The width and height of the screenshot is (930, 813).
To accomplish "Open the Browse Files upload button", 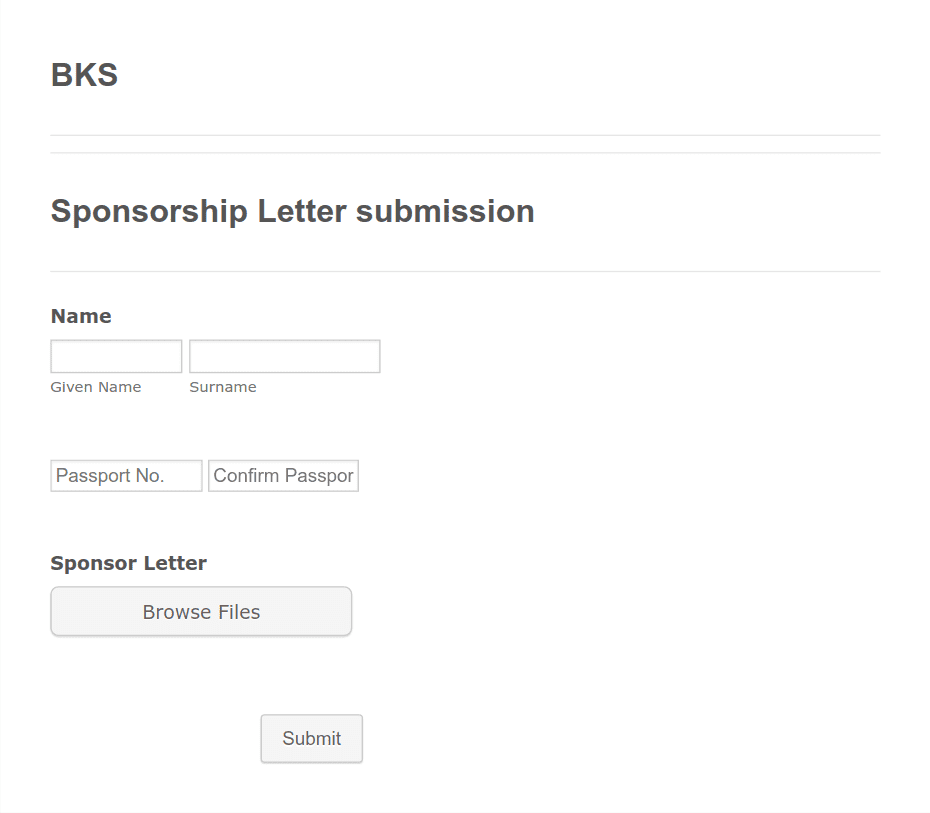I will tap(201, 612).
